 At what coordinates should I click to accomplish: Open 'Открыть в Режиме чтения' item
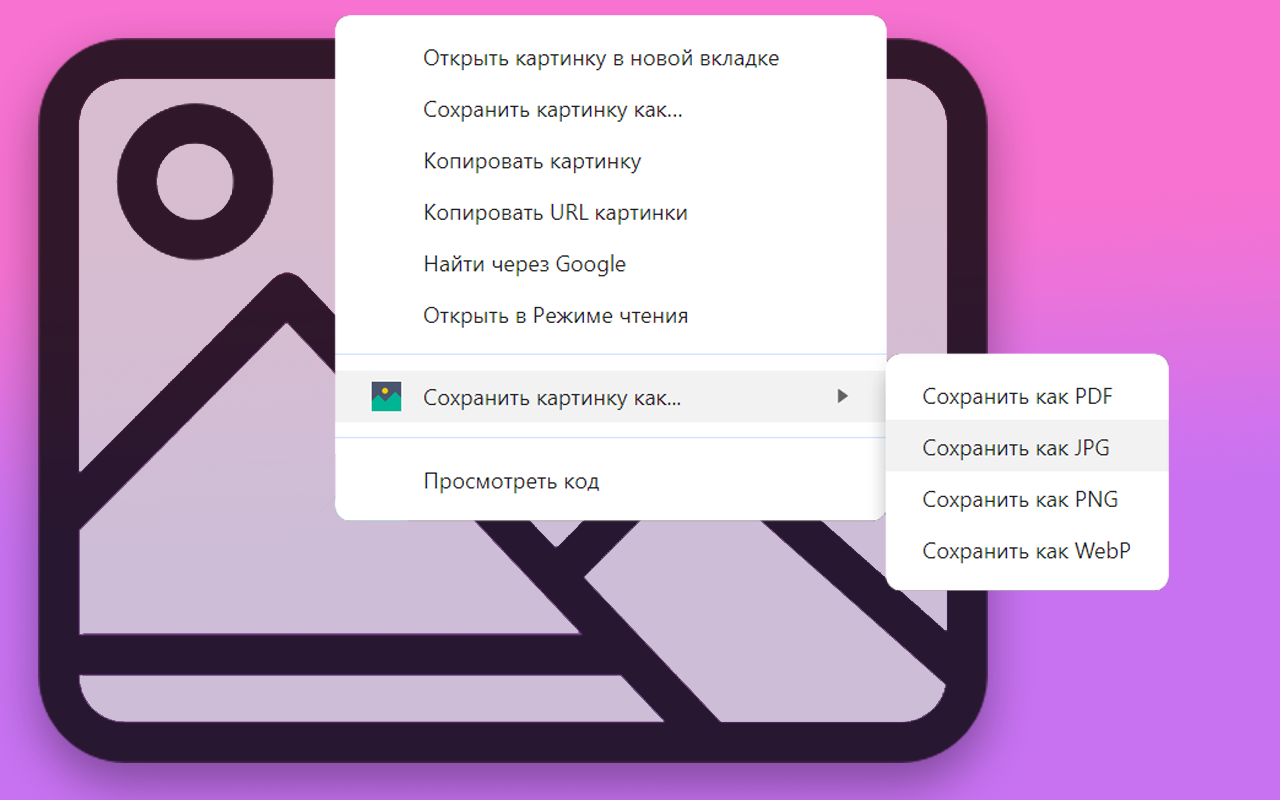[x=610, y=316]
